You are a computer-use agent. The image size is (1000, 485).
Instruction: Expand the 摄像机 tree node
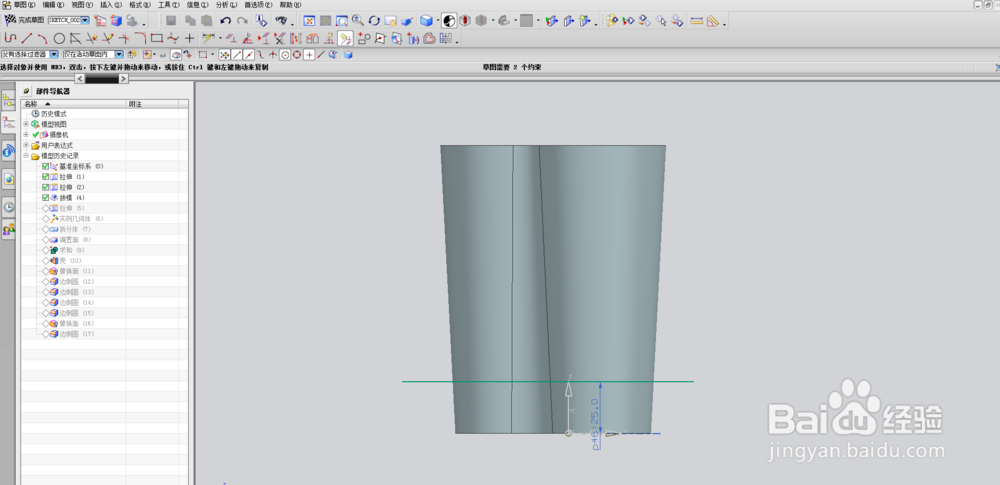pyautogui.click(x=26, y=135)
